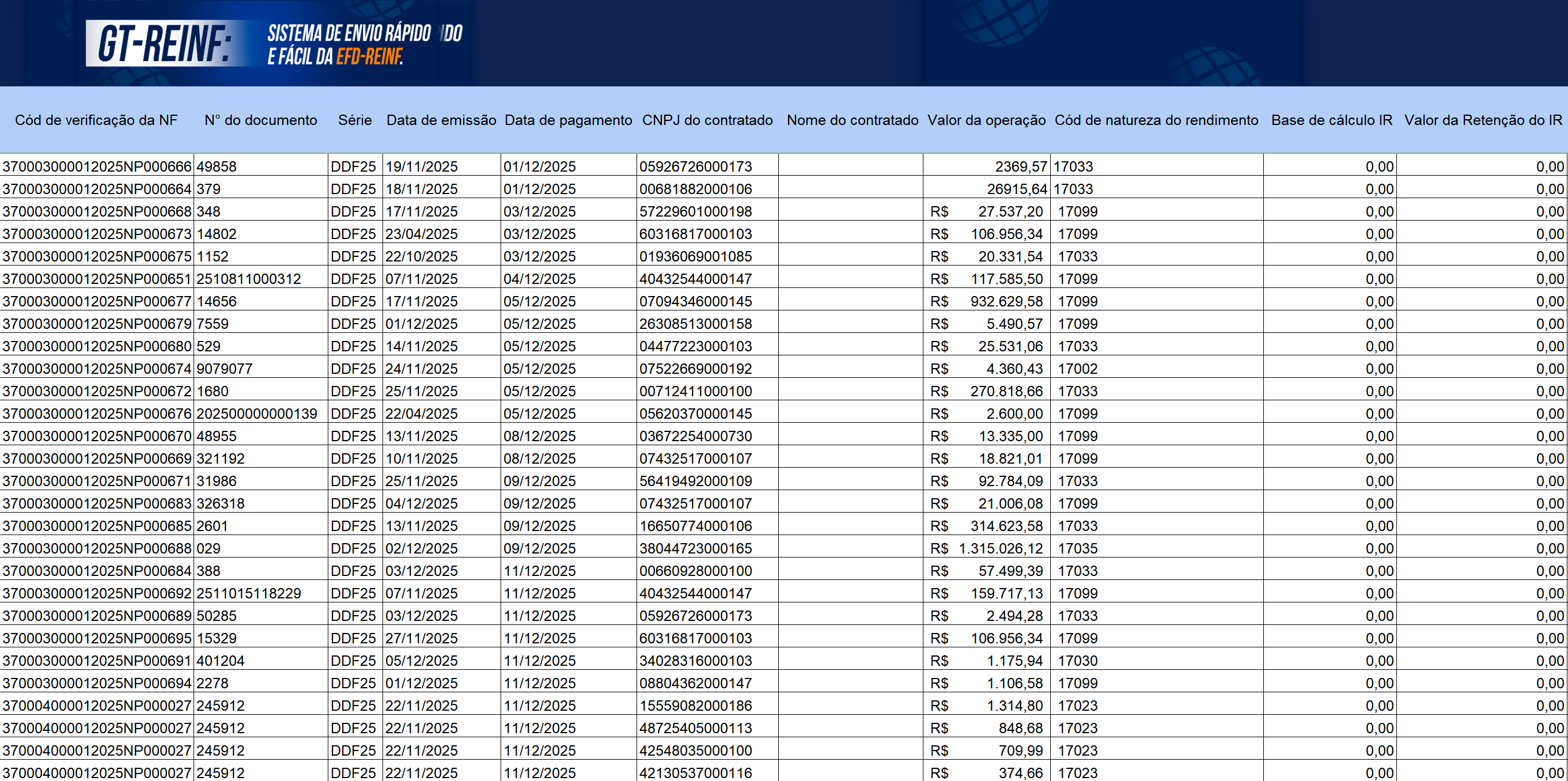Select emission date cell 23/04/2025
The image size is (1568, 781).
point(441,234)
